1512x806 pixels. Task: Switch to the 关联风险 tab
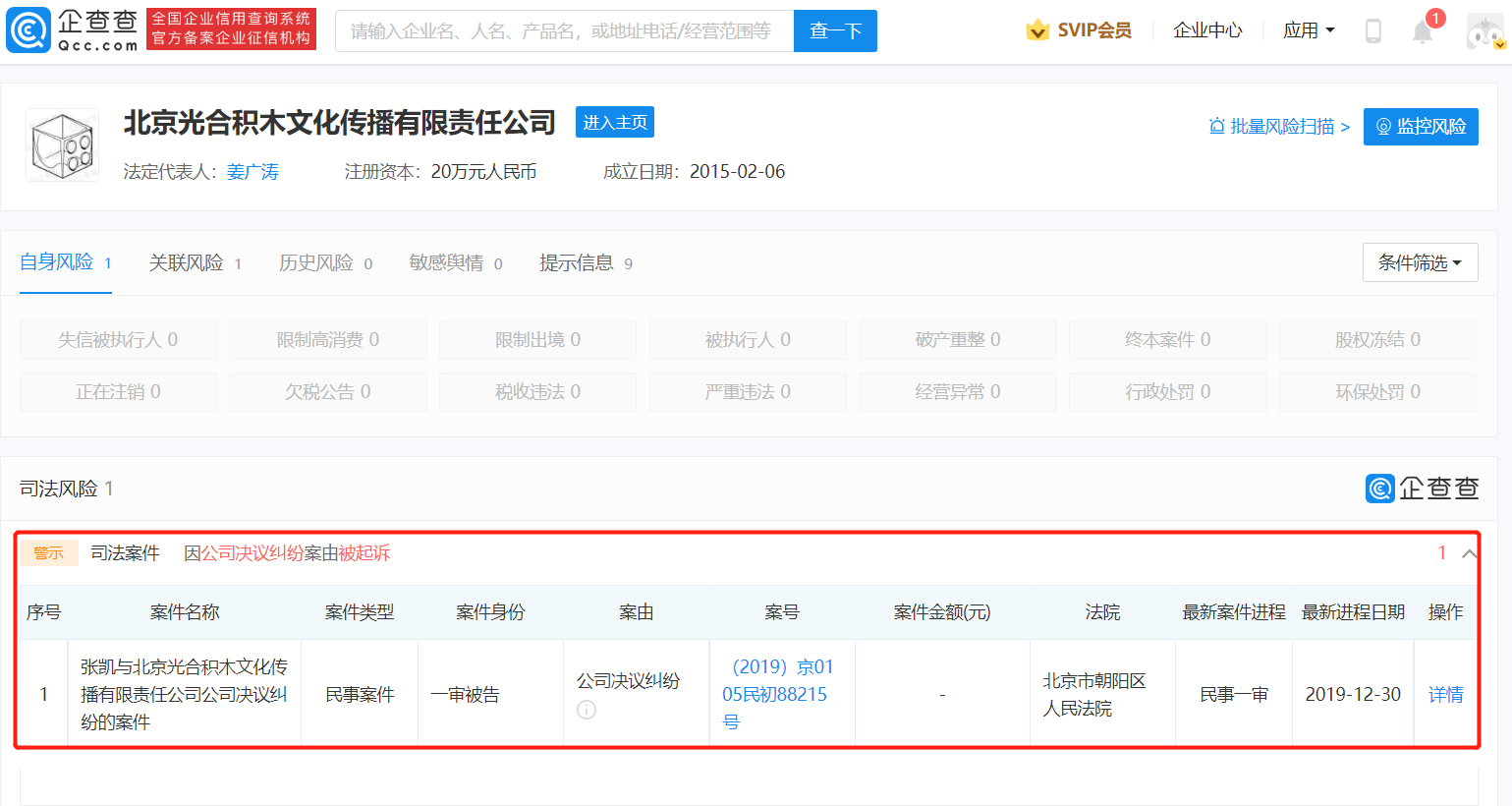pos(195,262)
